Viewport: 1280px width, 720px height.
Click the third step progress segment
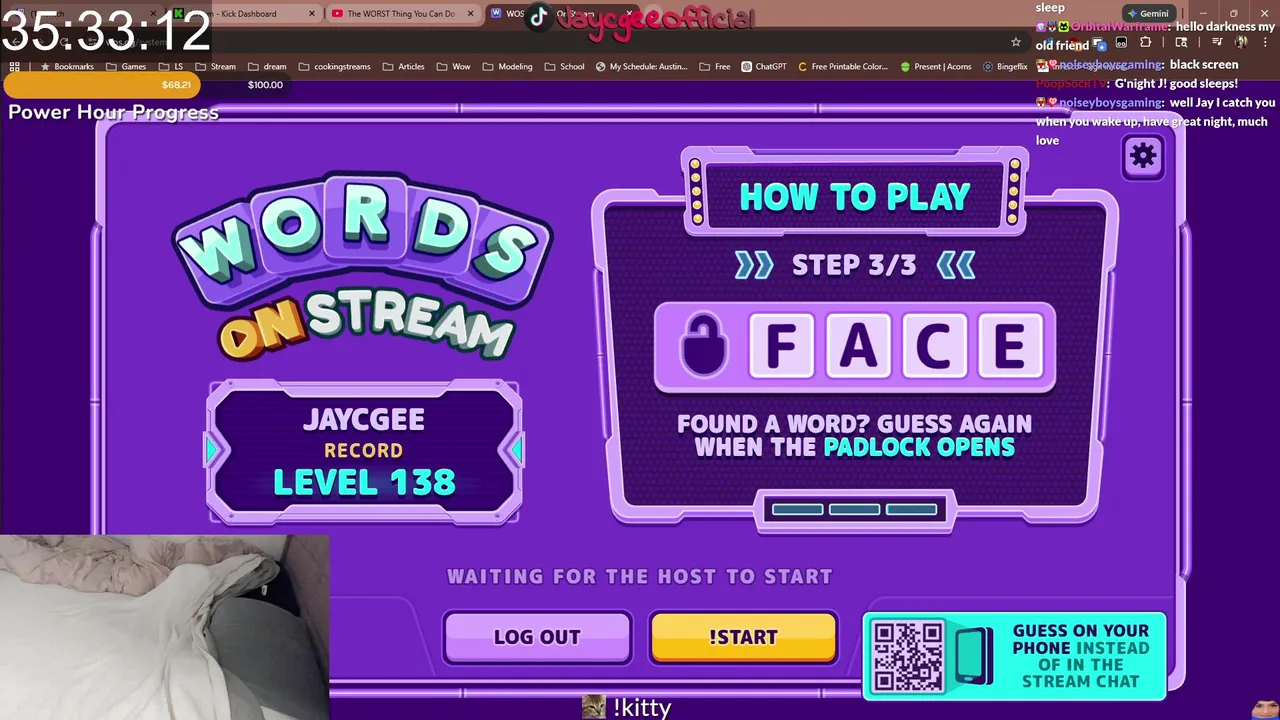911,509
